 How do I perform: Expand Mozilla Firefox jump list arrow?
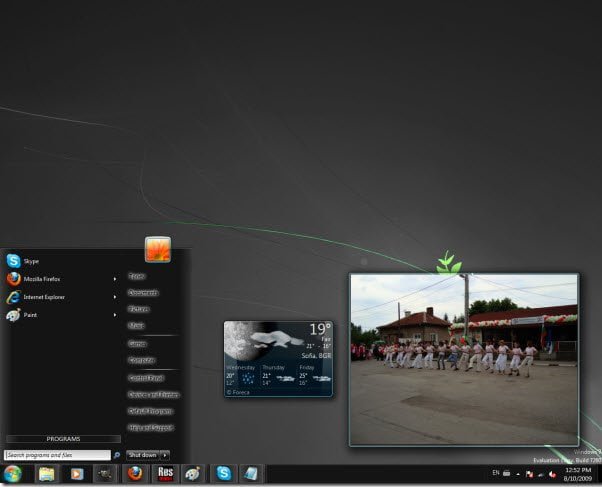115,279
